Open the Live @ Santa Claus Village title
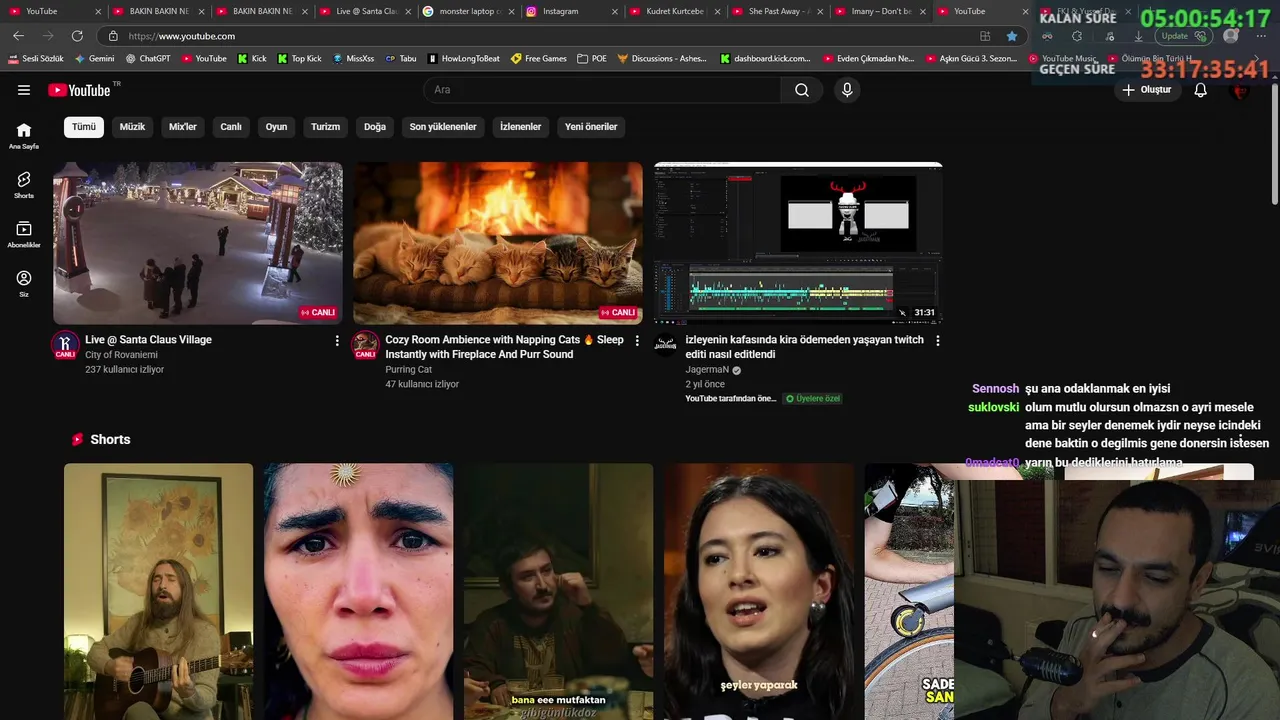This screenshot has width=1280, height=720. [148, 340]
